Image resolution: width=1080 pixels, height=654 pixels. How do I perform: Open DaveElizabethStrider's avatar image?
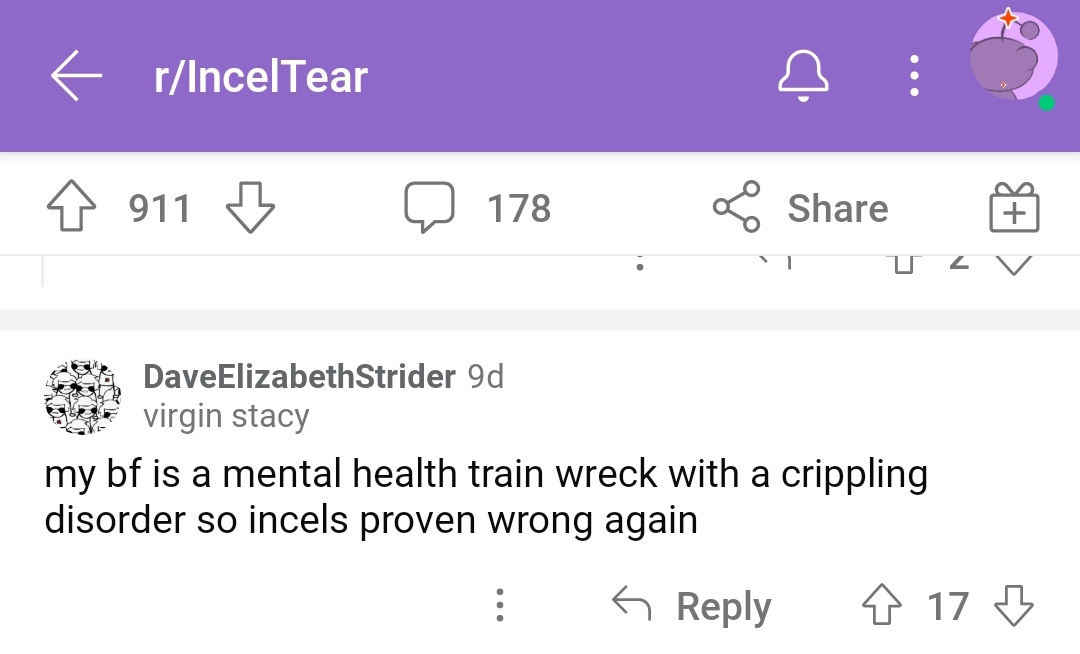83,397
